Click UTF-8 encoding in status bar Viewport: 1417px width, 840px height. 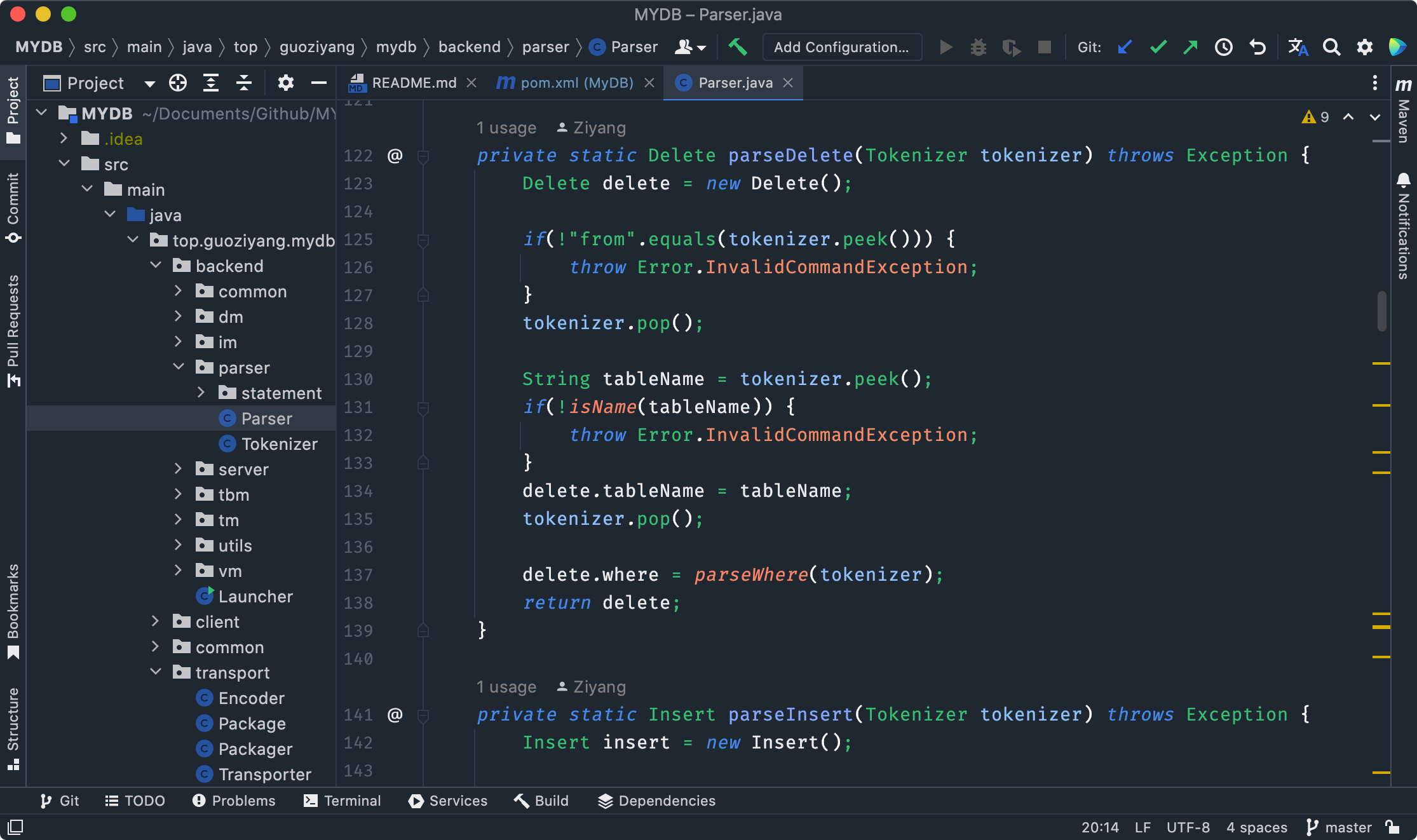[1188, 827]
